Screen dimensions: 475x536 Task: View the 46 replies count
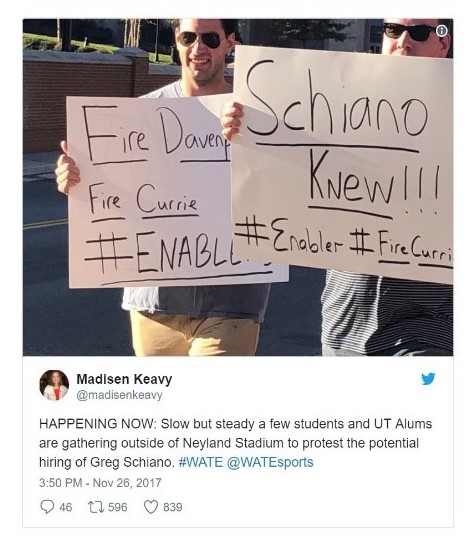click(66, 507)
